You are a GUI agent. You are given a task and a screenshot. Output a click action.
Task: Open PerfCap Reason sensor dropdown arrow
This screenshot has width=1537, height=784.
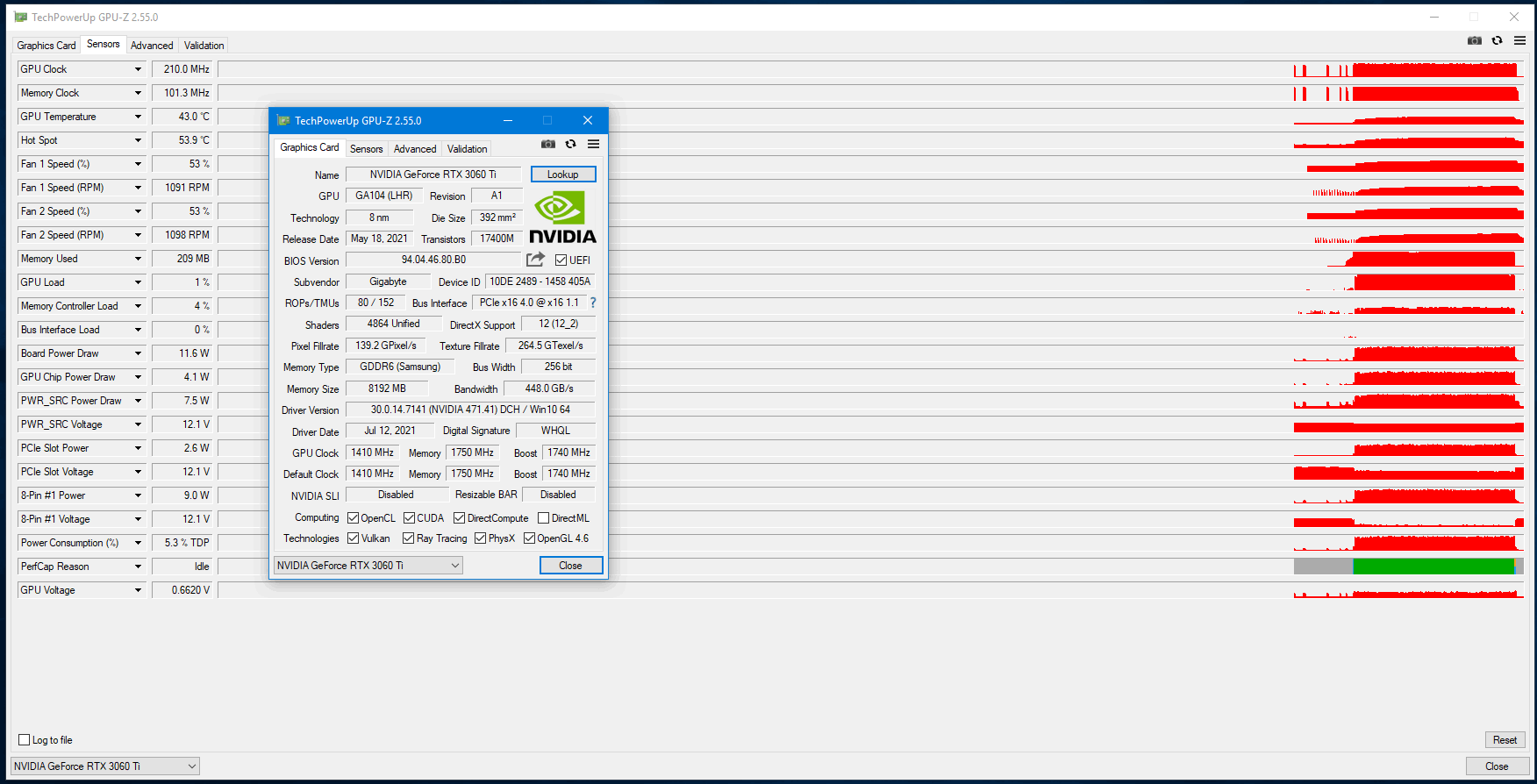pyautogui.click(x=138, y=567)
